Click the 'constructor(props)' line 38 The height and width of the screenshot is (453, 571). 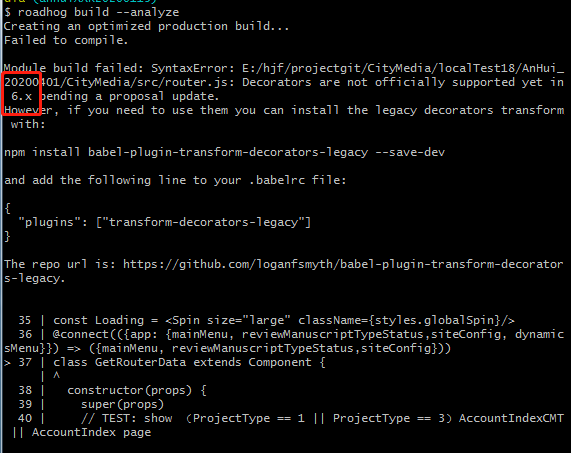coord(137,390)
